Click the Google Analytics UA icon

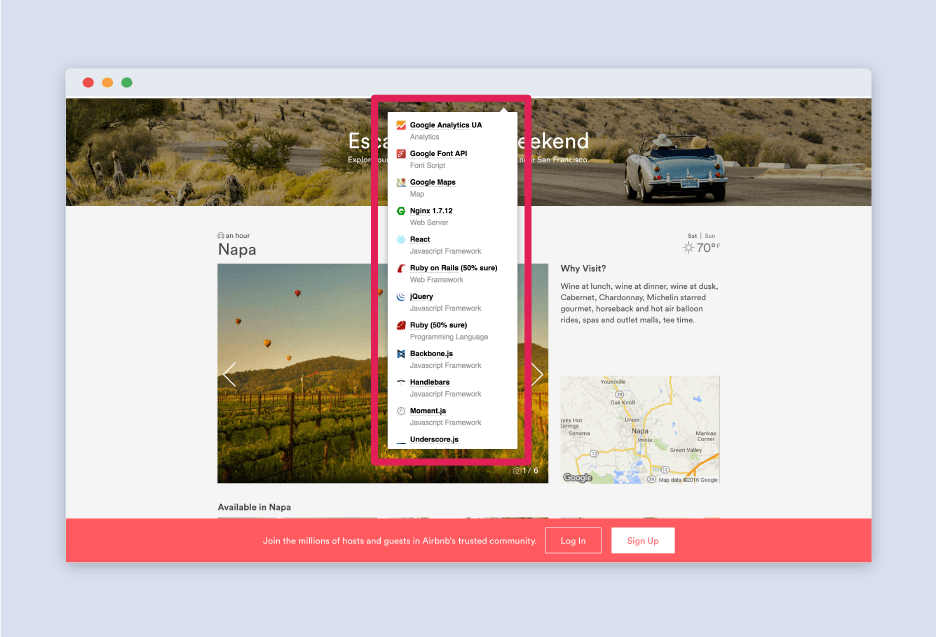(400, 126)
